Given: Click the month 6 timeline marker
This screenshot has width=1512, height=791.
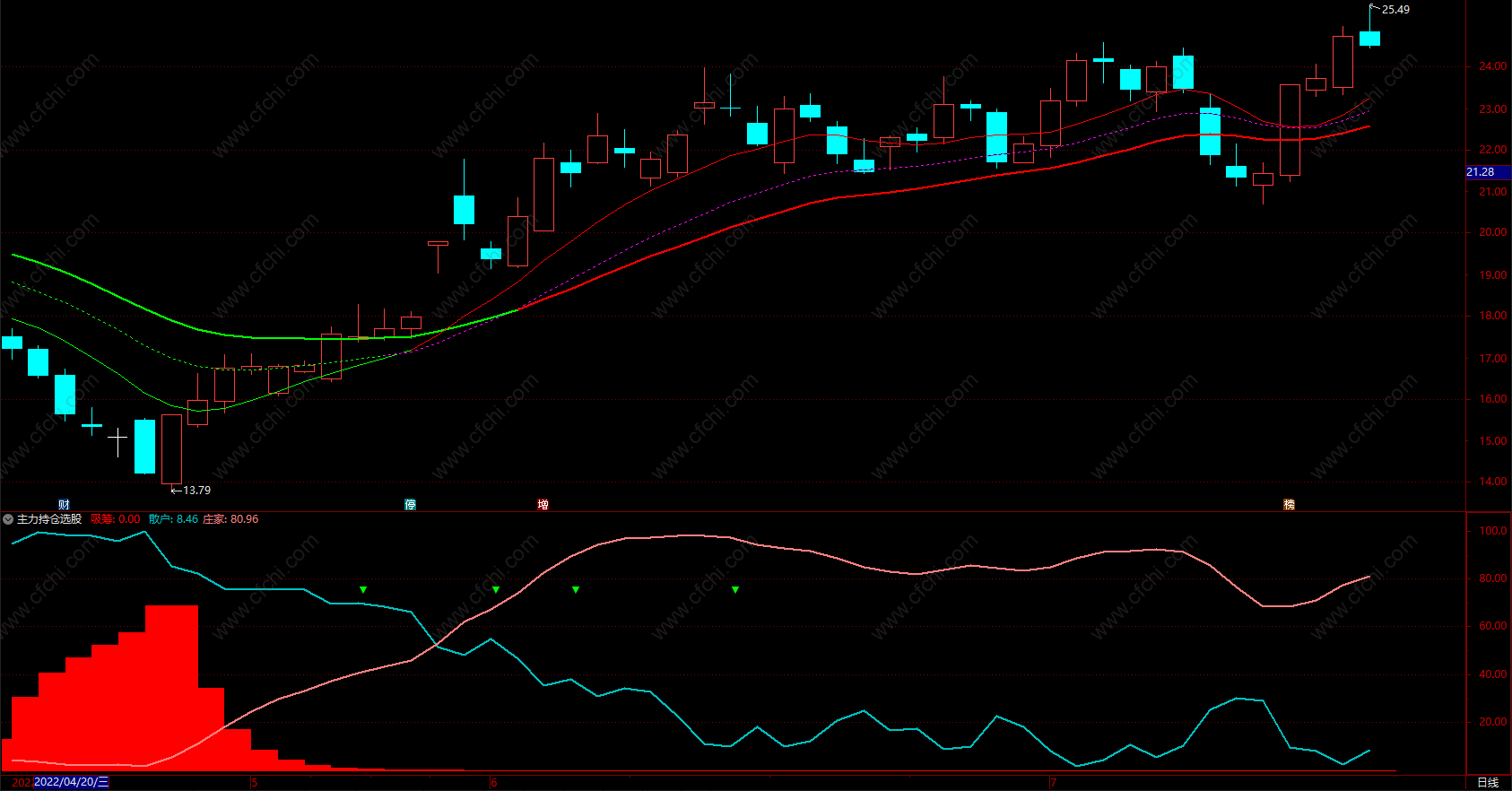Looking at the screenshot, I should tap(493, 783).
